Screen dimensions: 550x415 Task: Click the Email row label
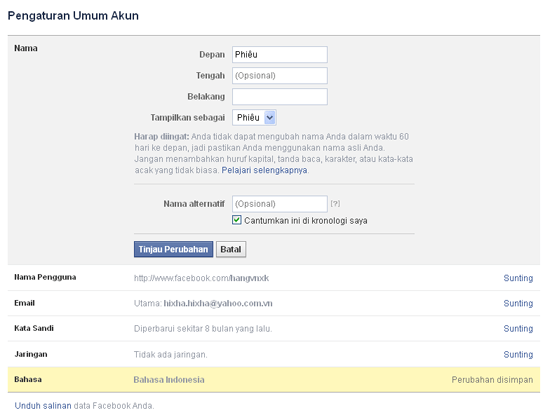tap(24, 303)
